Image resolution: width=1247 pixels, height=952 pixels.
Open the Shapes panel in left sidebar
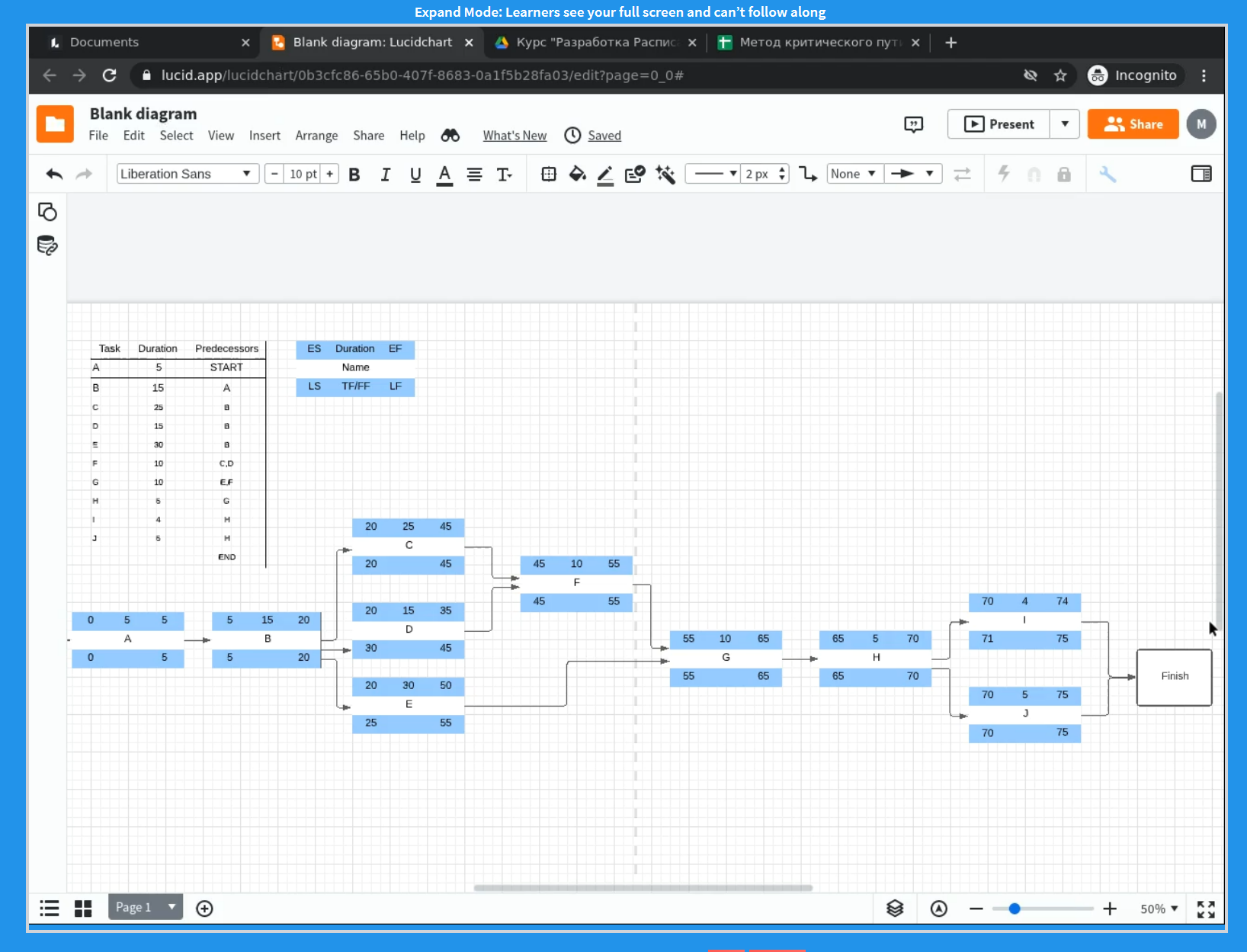47,211
